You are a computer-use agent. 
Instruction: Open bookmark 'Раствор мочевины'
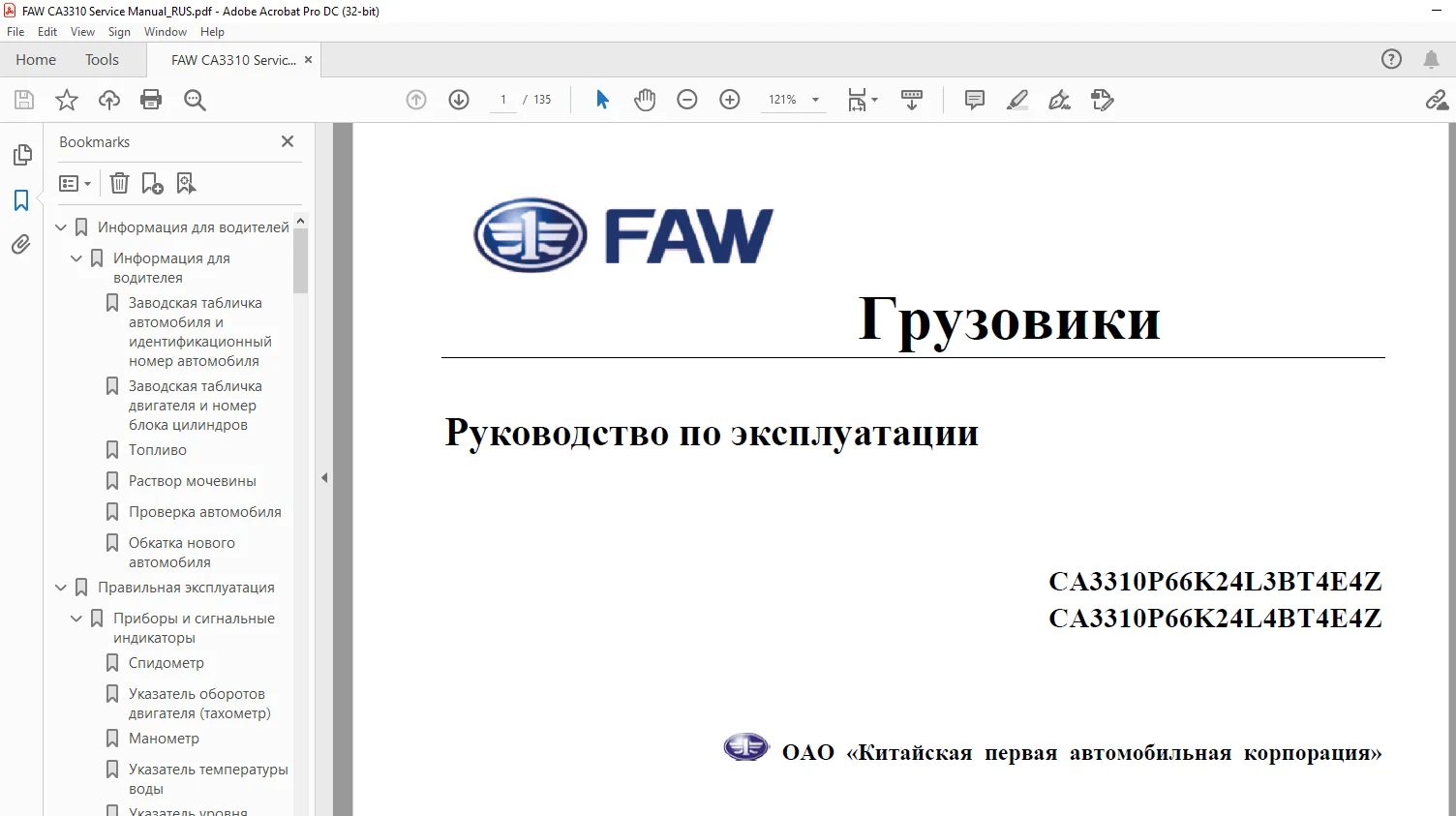(x=193, y=481)
